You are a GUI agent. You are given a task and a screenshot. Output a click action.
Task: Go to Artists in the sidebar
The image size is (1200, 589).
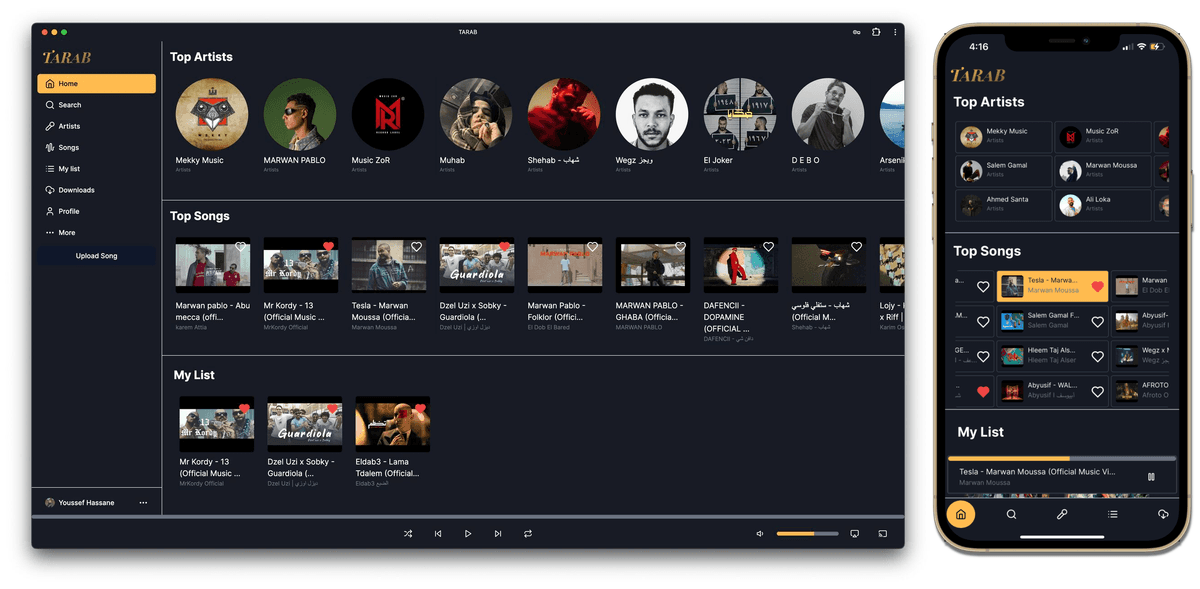point(68,126)
